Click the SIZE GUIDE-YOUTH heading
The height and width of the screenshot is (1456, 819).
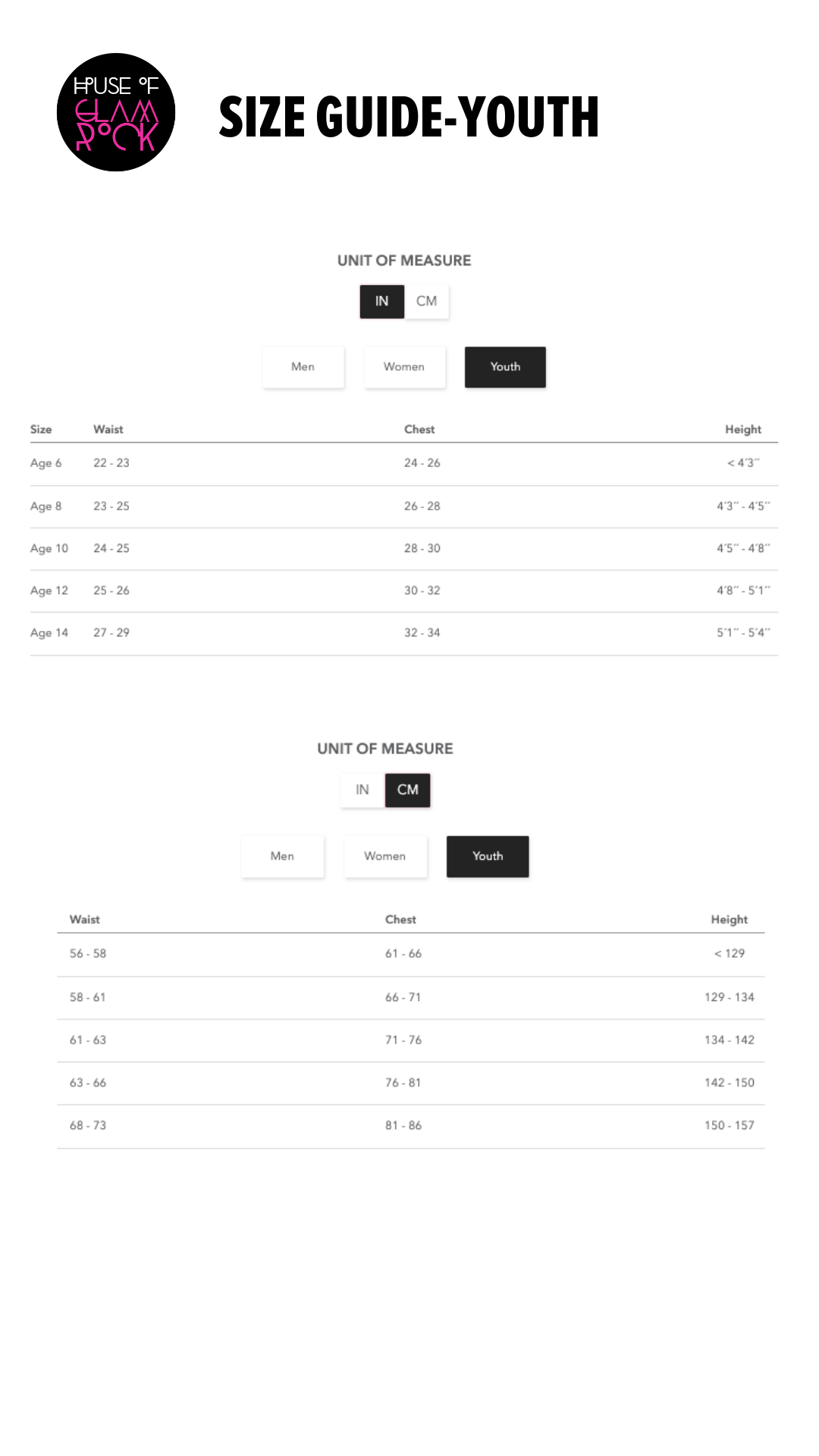[409, 117]
